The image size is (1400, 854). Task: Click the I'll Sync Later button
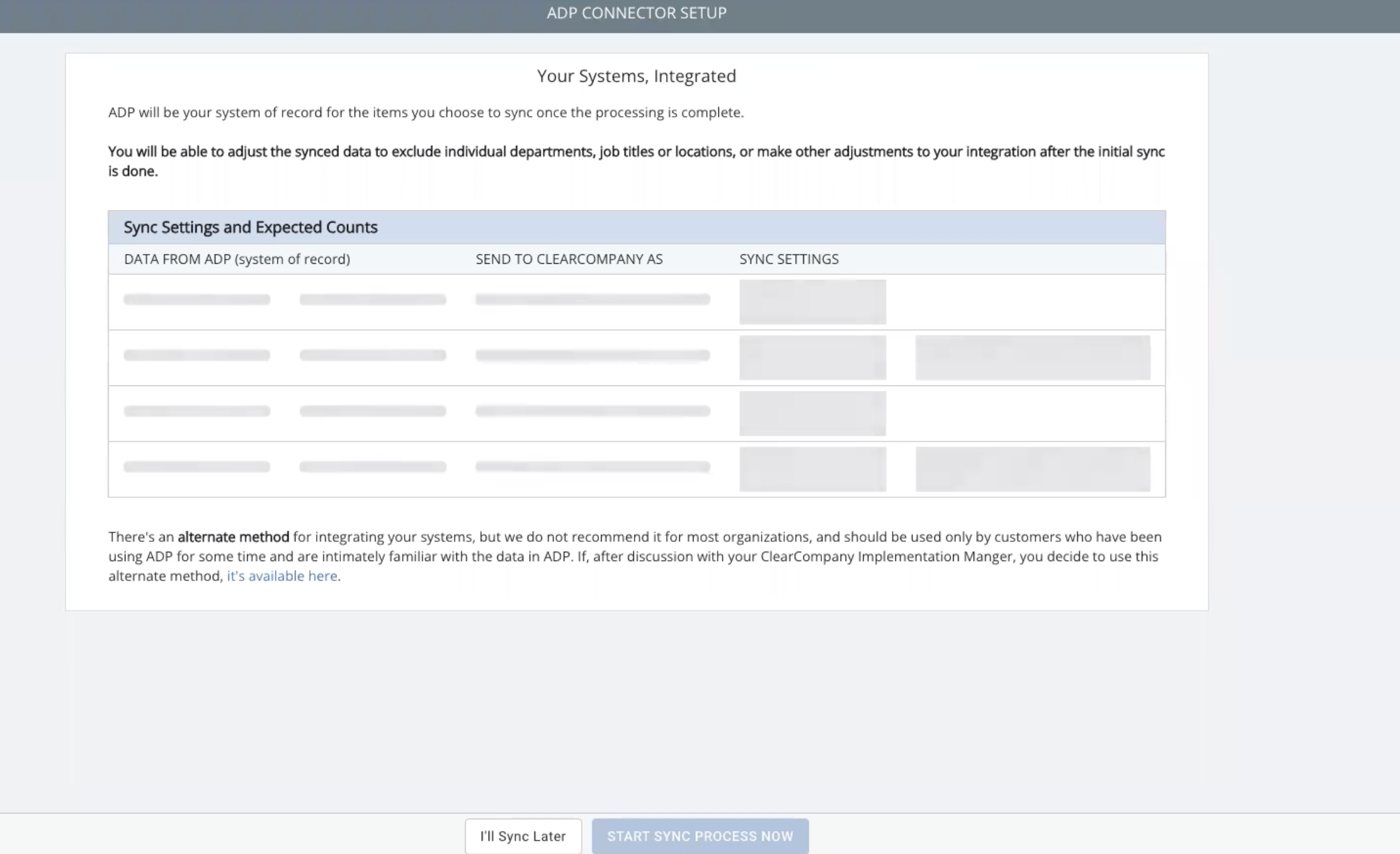coord(523,836)
